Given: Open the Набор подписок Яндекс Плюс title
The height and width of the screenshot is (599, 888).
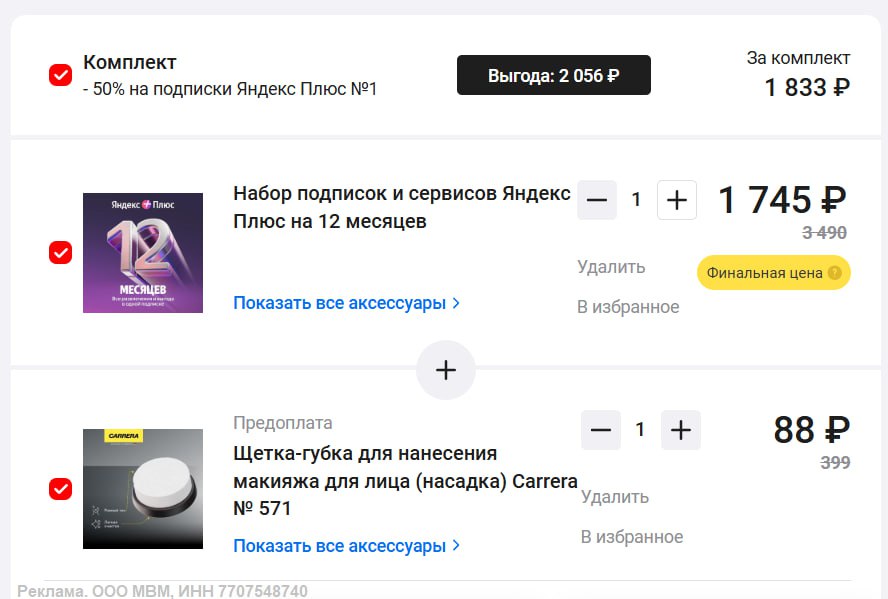Looking at the screenshot, I should pos(401,207).
